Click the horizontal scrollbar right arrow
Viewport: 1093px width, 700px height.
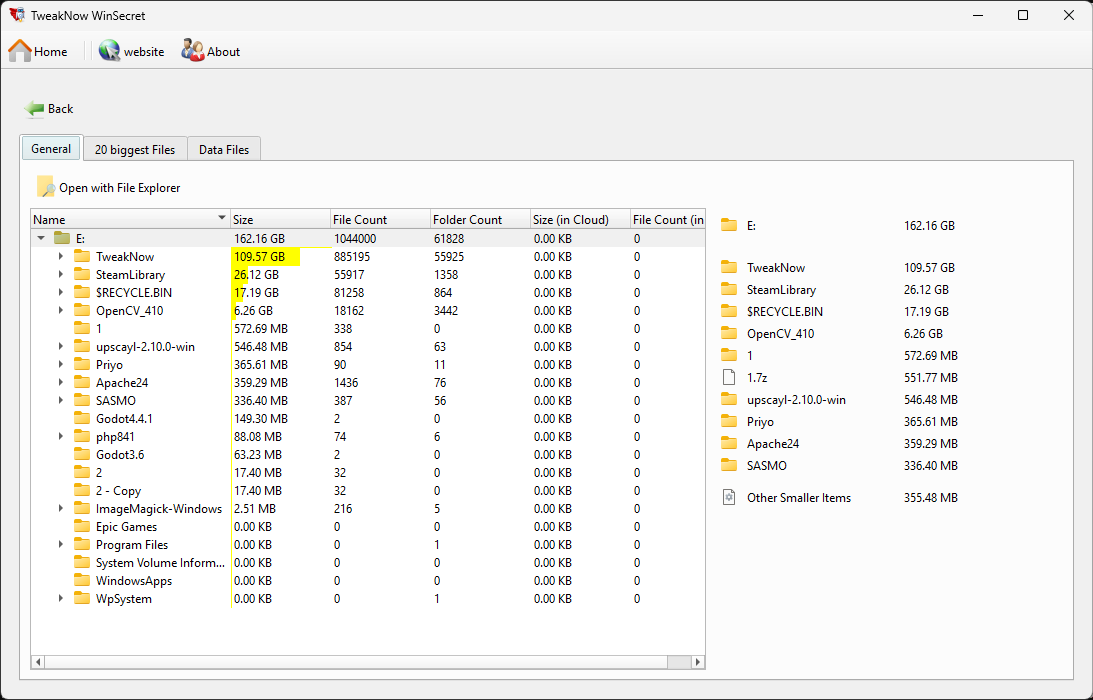pos(697,662)
